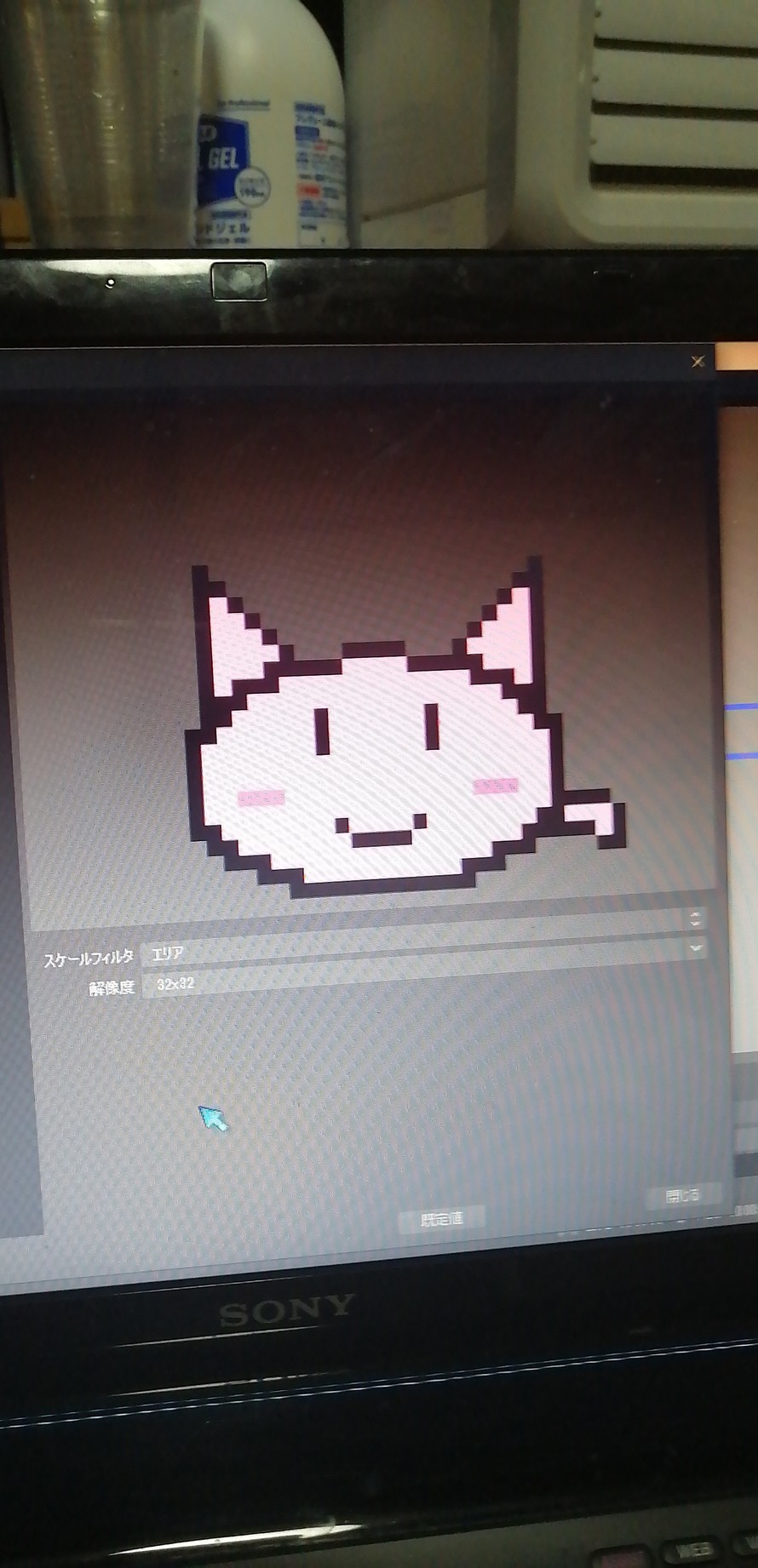
Task: Click the pink blush on the cat's right cheek
Action: tap(496, 786)
